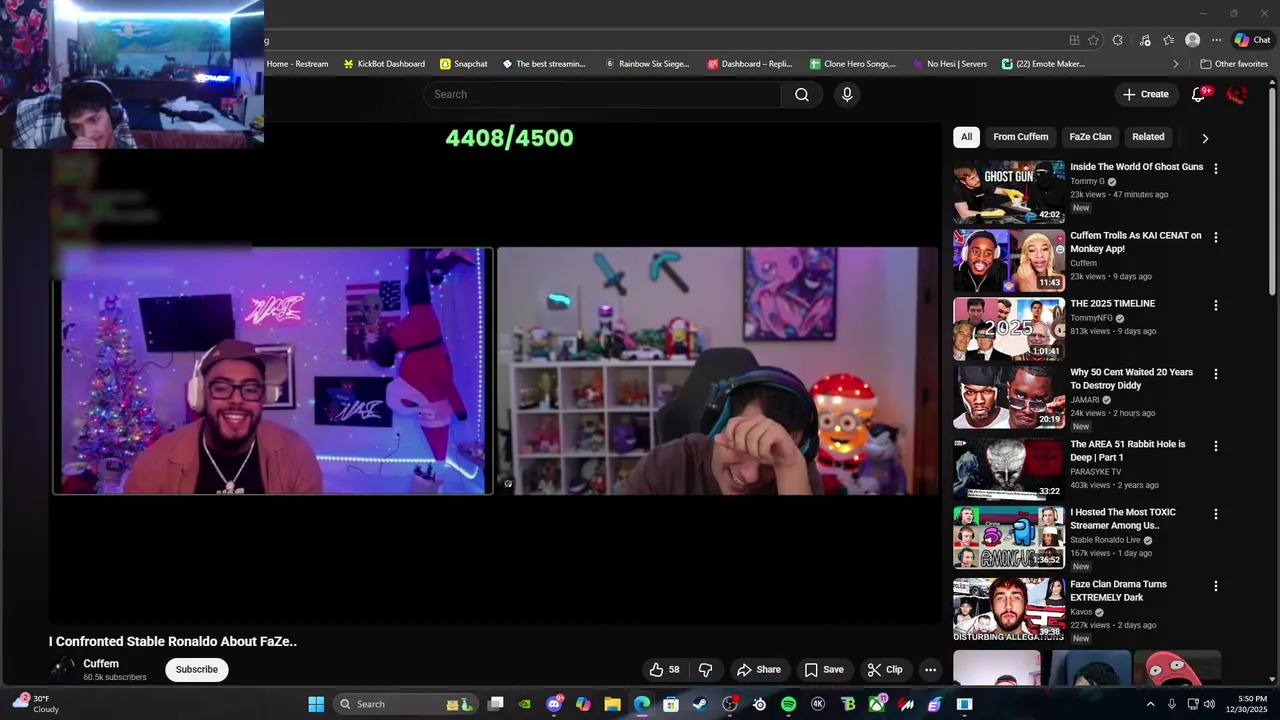Open Discord from the taskbar
Image resolution: width=1280 pixels, height=720 pixels.
(x=554, y=704)
